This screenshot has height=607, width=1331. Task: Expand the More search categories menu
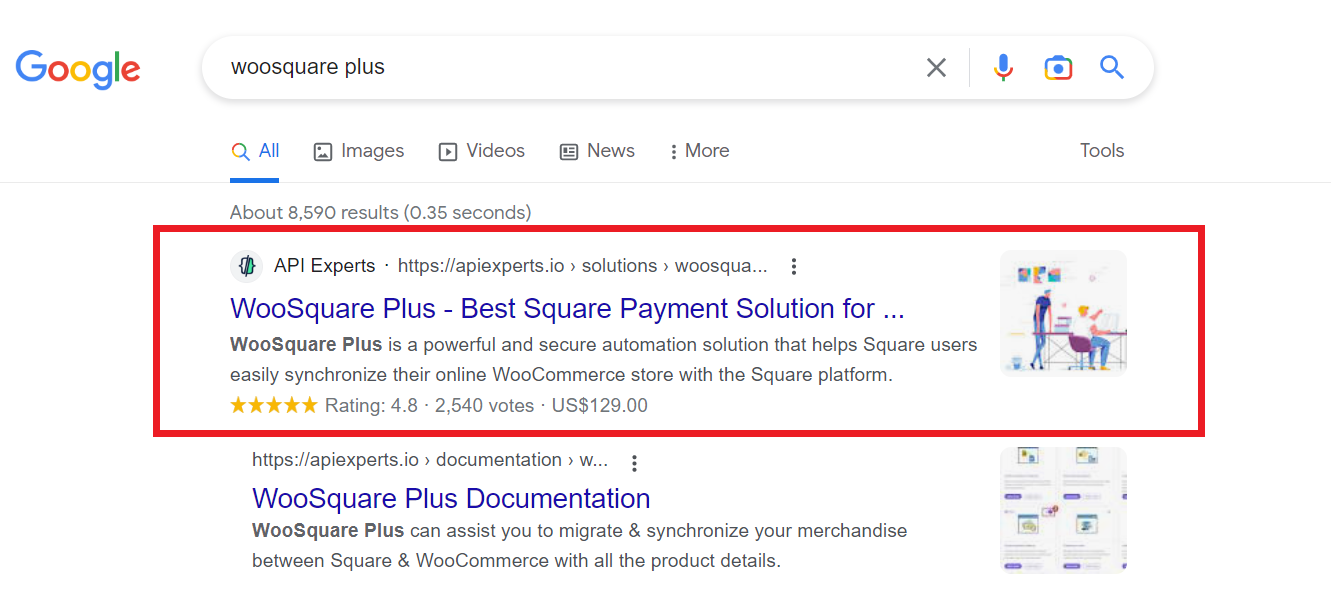[x=699, y=151]
